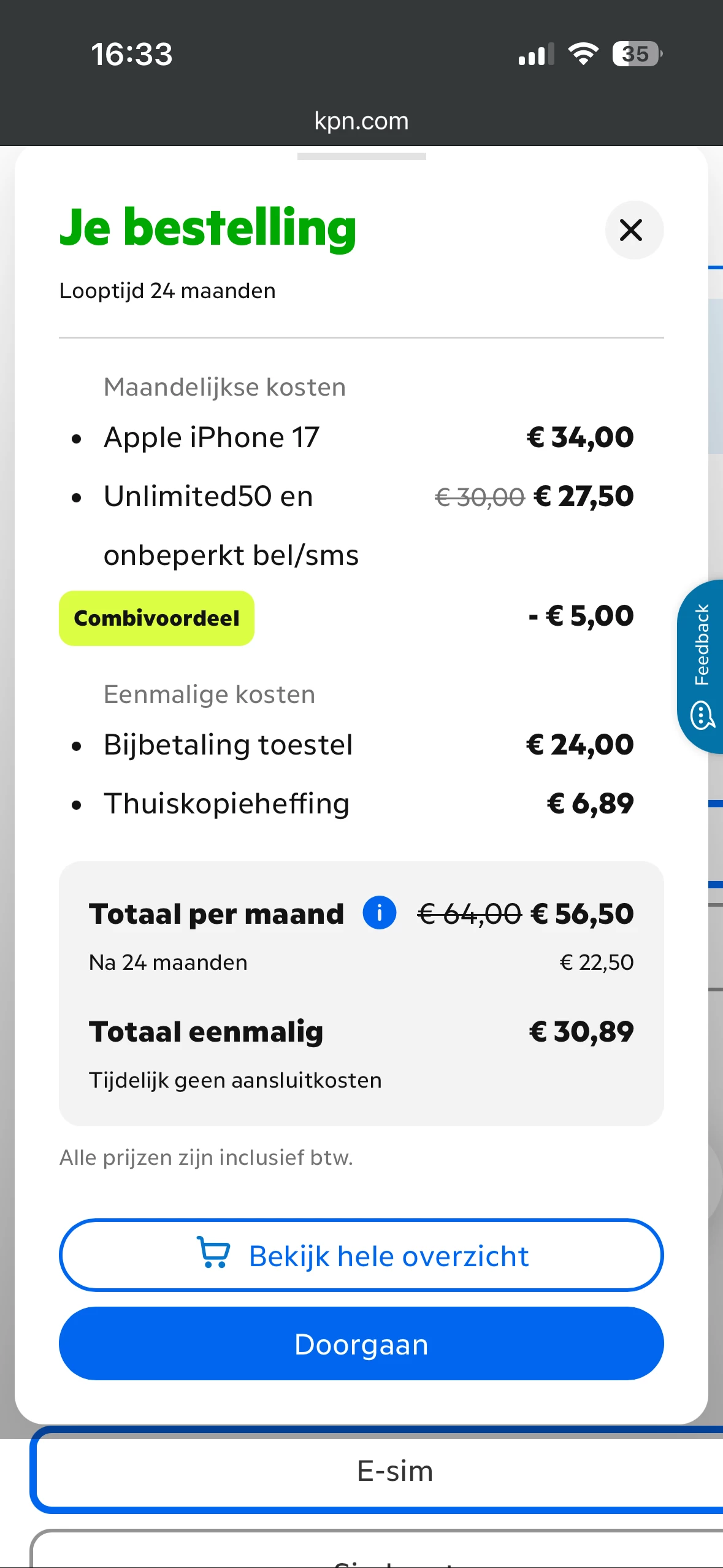Tap the feedback speech bubble icon
Screen dimensions: 723x1568
[702, 715]
